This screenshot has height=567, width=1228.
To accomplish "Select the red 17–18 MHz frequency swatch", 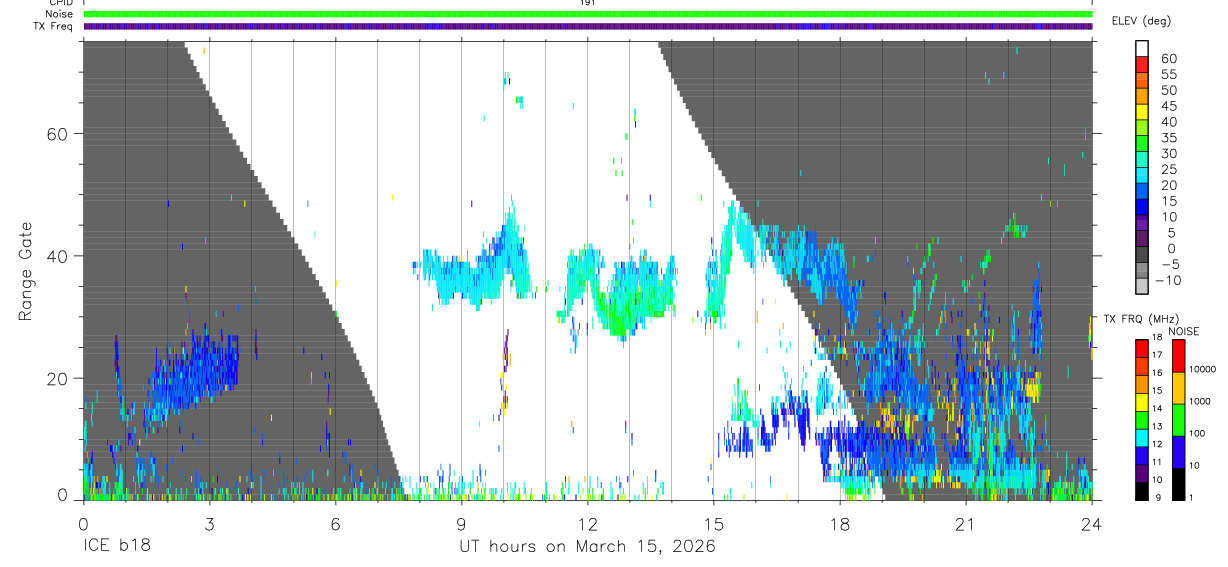I will pos(1143,348).
